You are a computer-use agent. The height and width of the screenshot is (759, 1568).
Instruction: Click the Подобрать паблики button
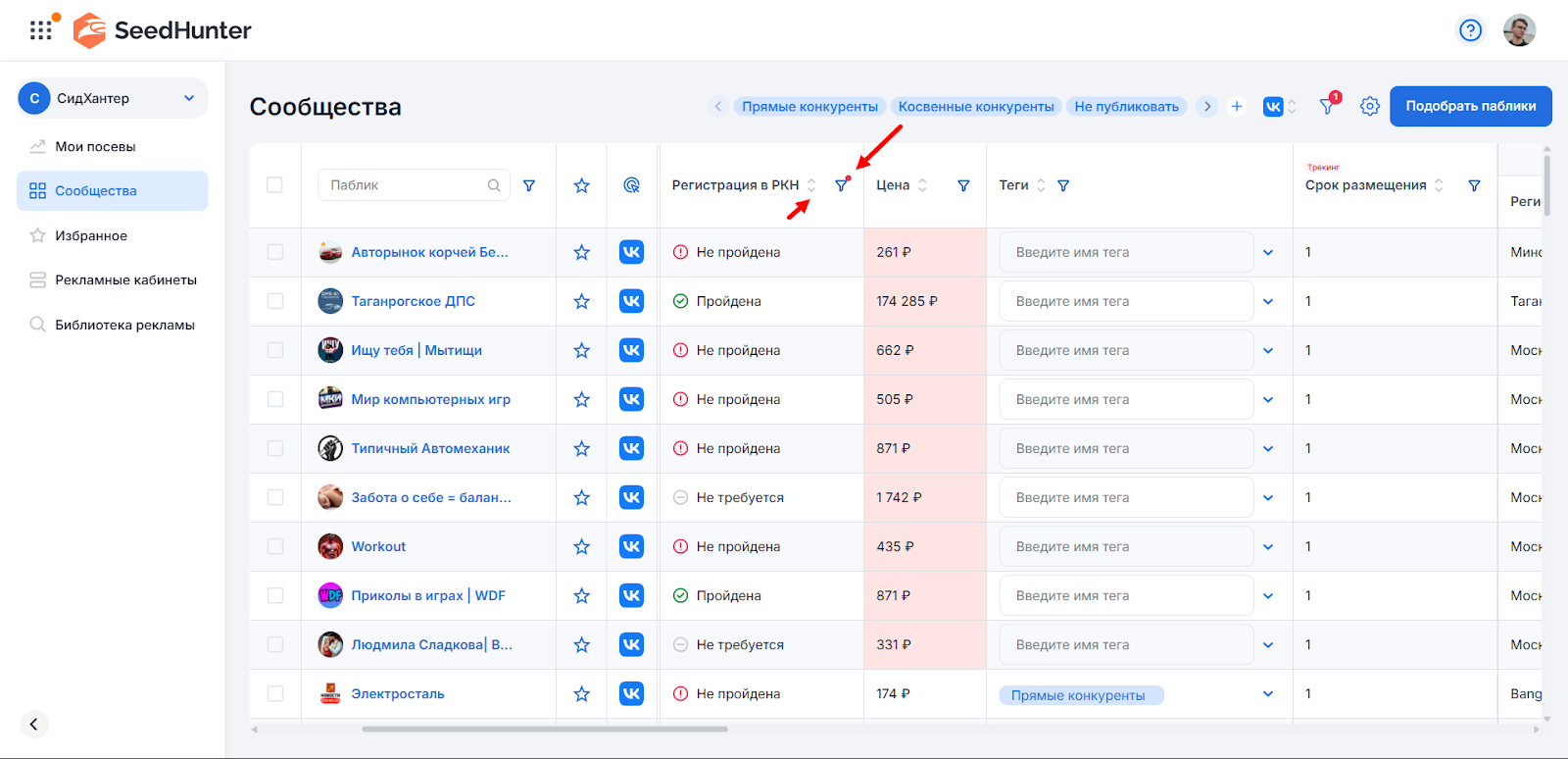point(1470,106)
